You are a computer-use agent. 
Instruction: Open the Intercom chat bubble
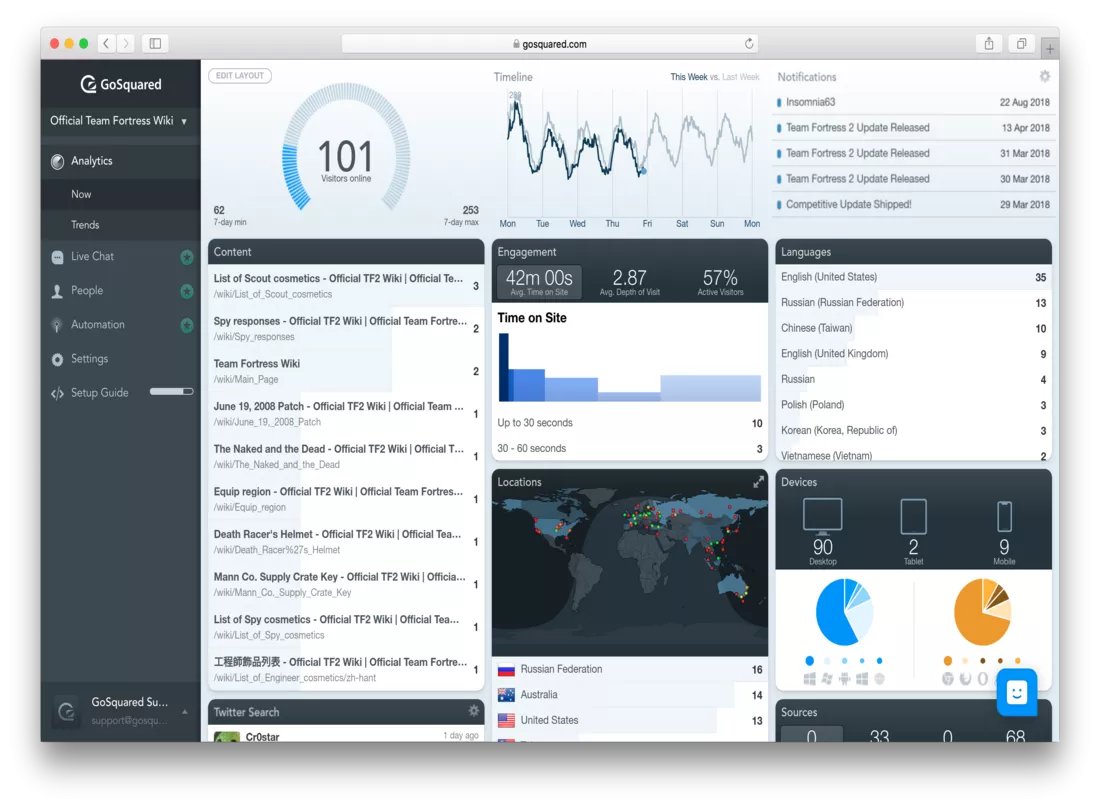coord(1017,692)
